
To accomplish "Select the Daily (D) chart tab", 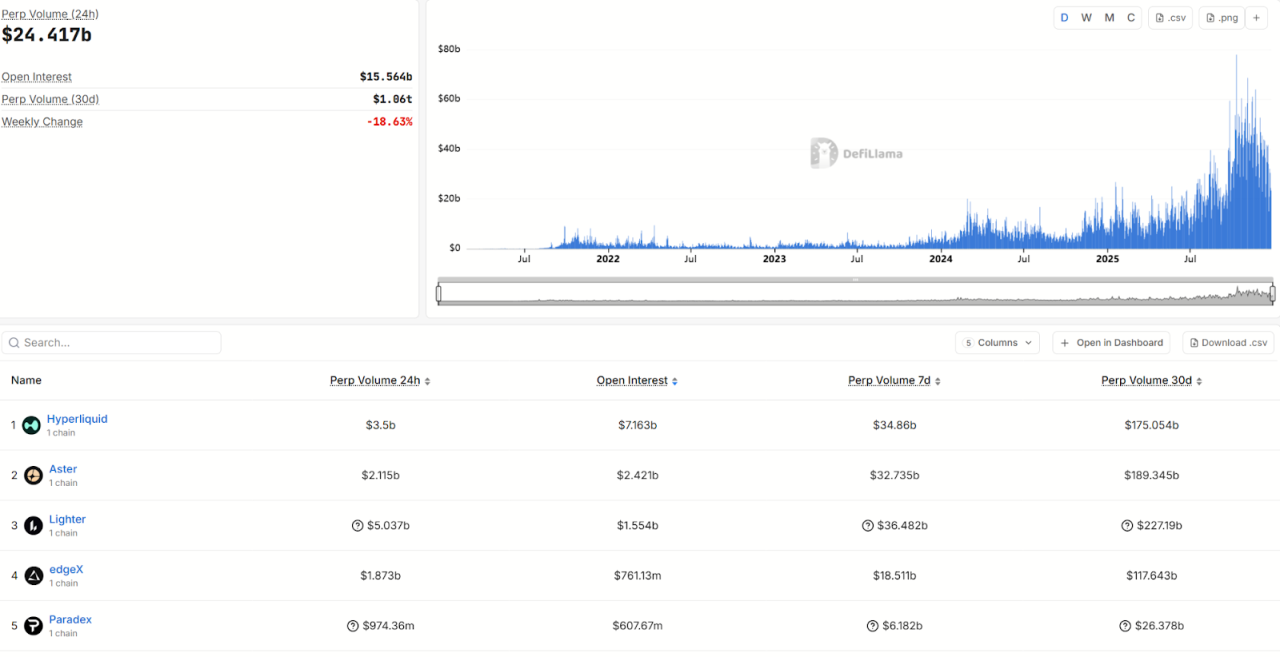I will 1064,18.
